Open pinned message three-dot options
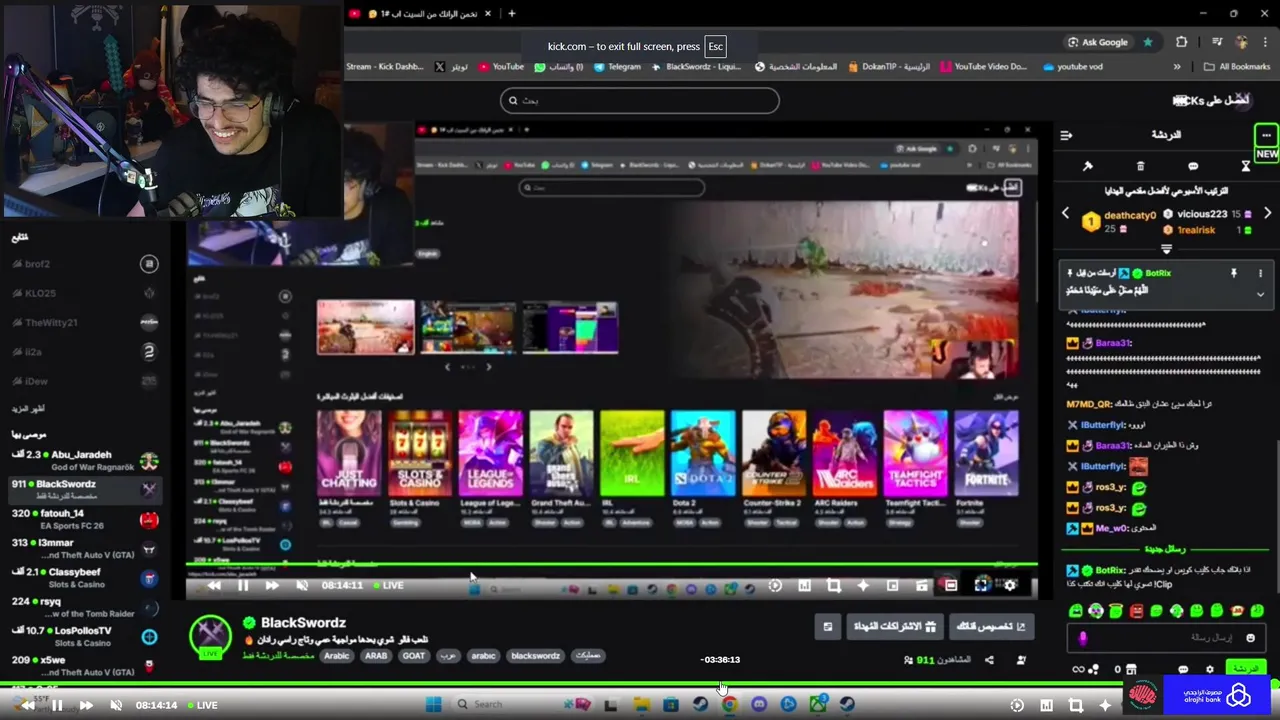 click(x=1260, y=273)
